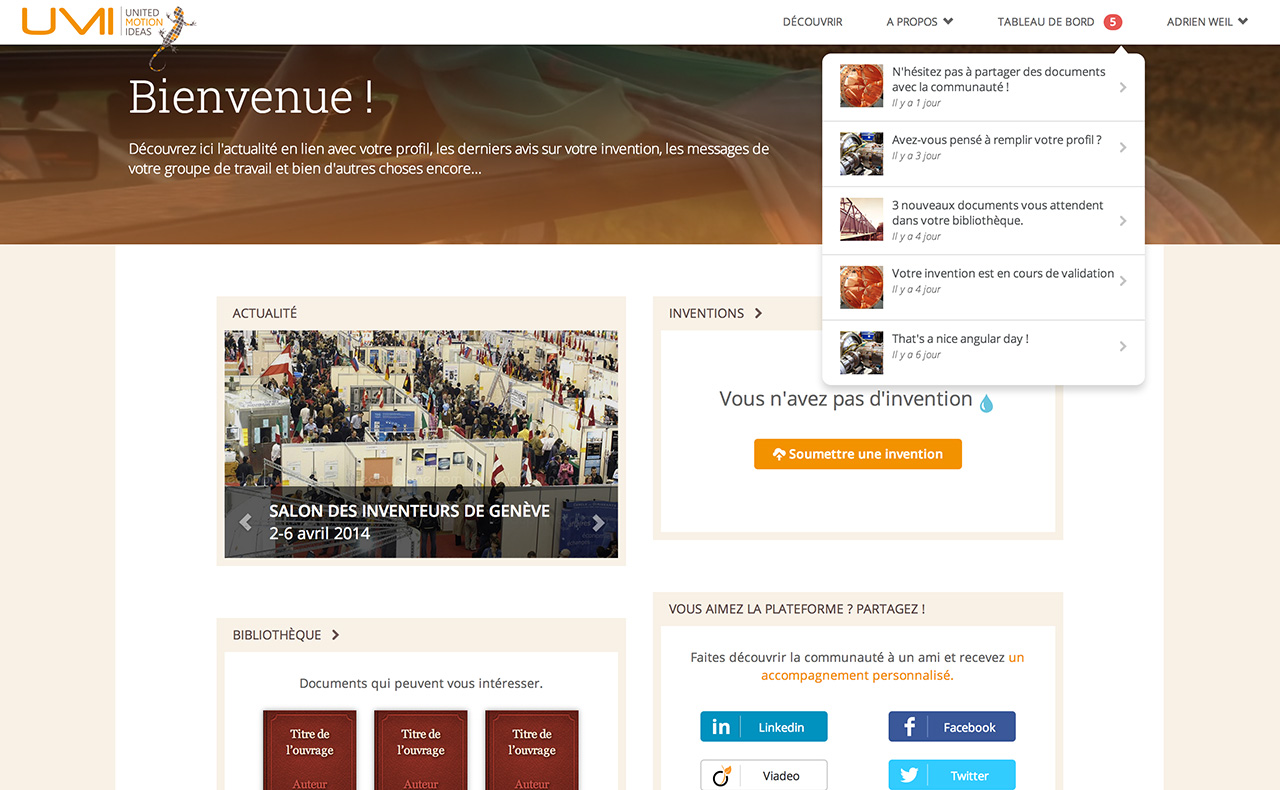Click chevron beside the invention validation notification

(x=1123, y=281)
